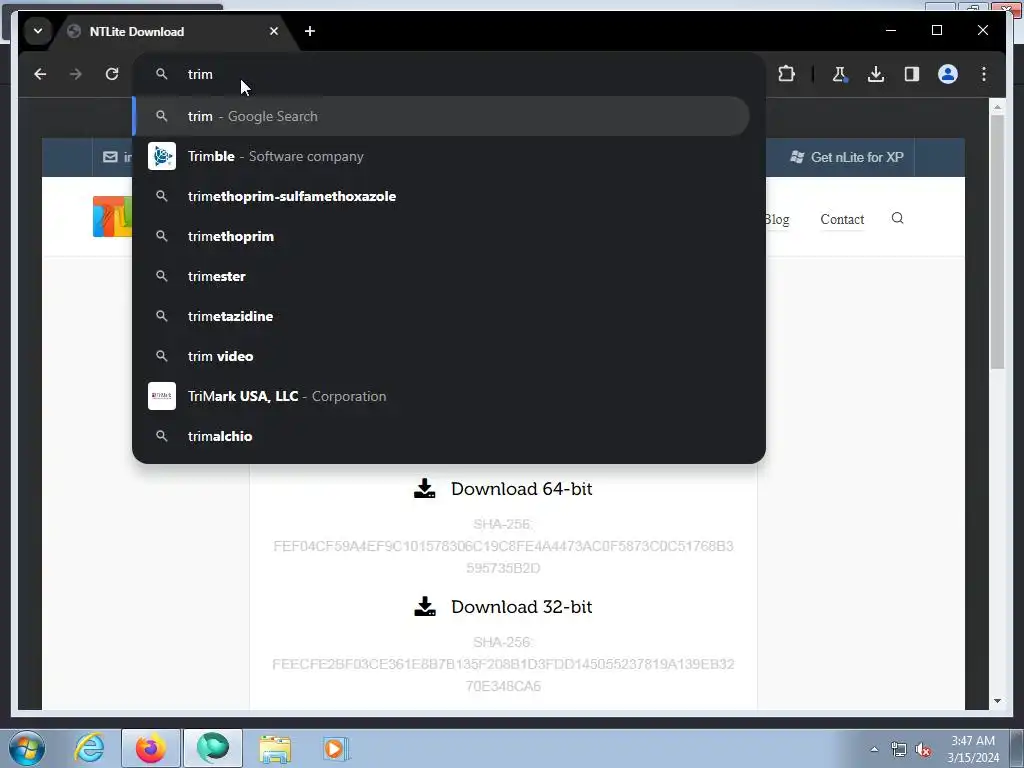The height and width of the screenshot is (768, 1024).
Task: Close the NTLite Download tab
Action: (x=274, y=31)
